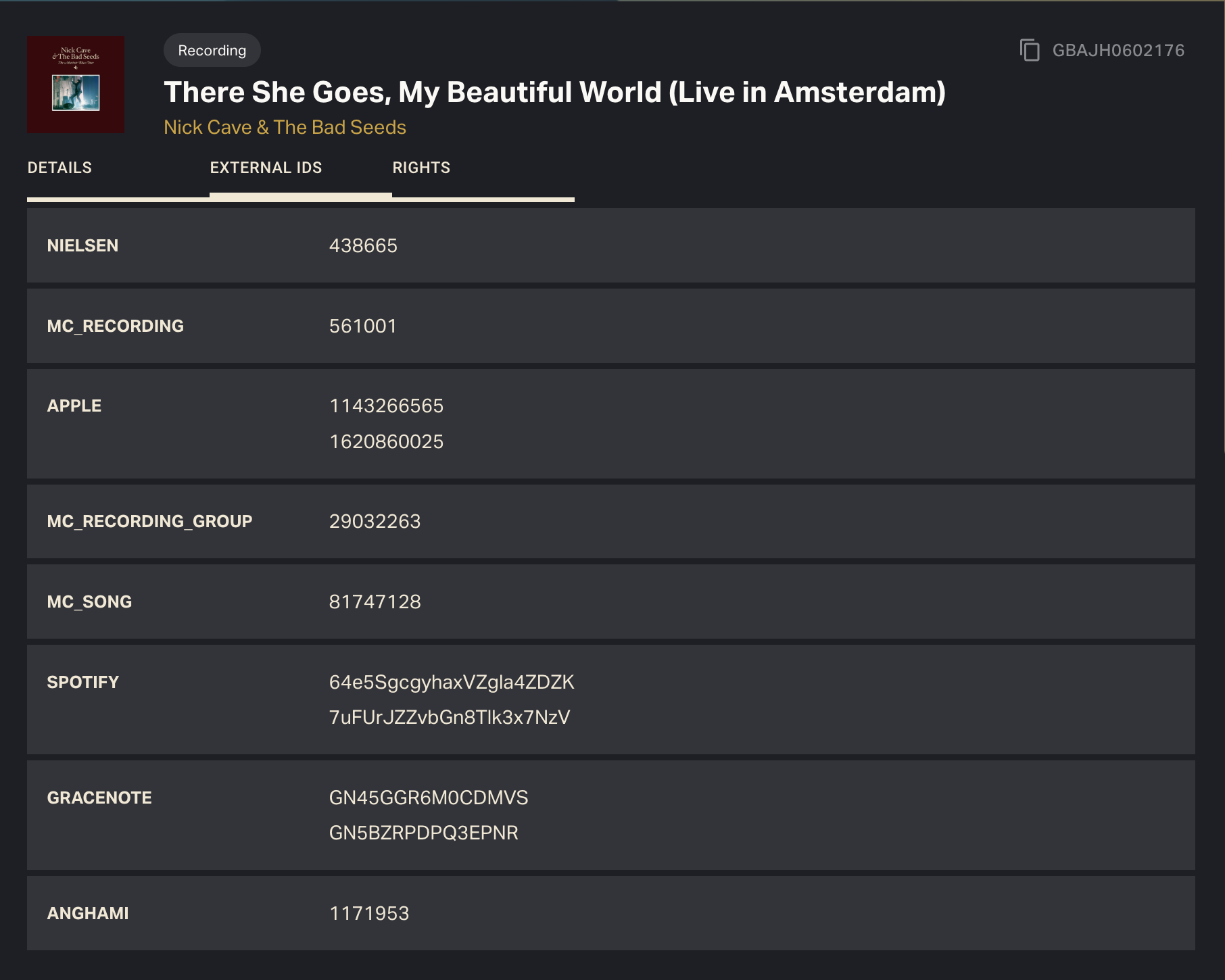Open Nick Cave & The Bad Seeds artist link
The width and height of the screenshot is (1225, 980).
point(285,127)
